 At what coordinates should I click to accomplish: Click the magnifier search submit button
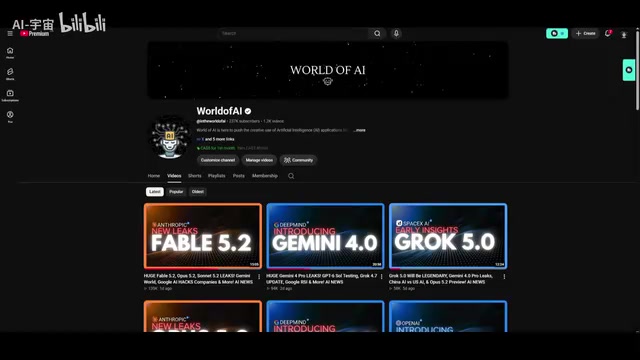click(x=377, y=33)
